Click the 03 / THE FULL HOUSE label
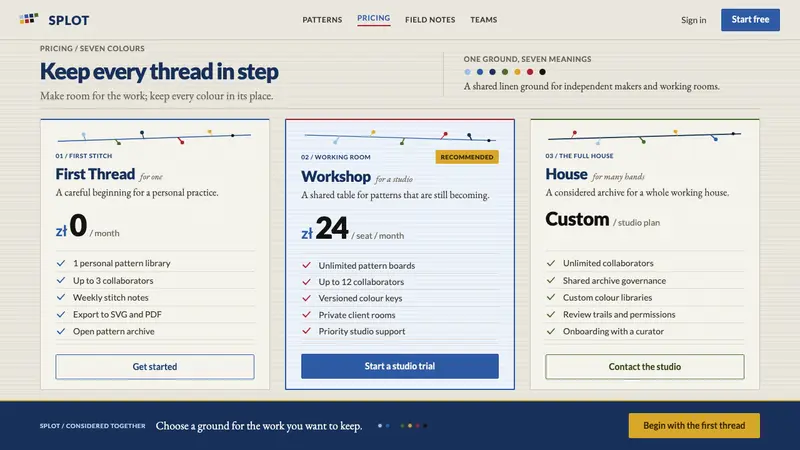This screenshot has height=450, width=800. click(579, 156)
